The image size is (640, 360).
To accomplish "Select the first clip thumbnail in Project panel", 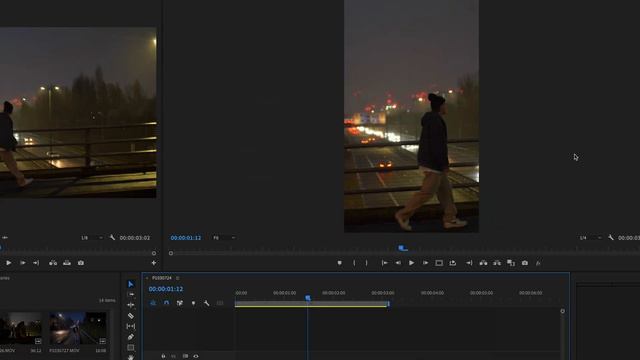I will tap(21, 329).
